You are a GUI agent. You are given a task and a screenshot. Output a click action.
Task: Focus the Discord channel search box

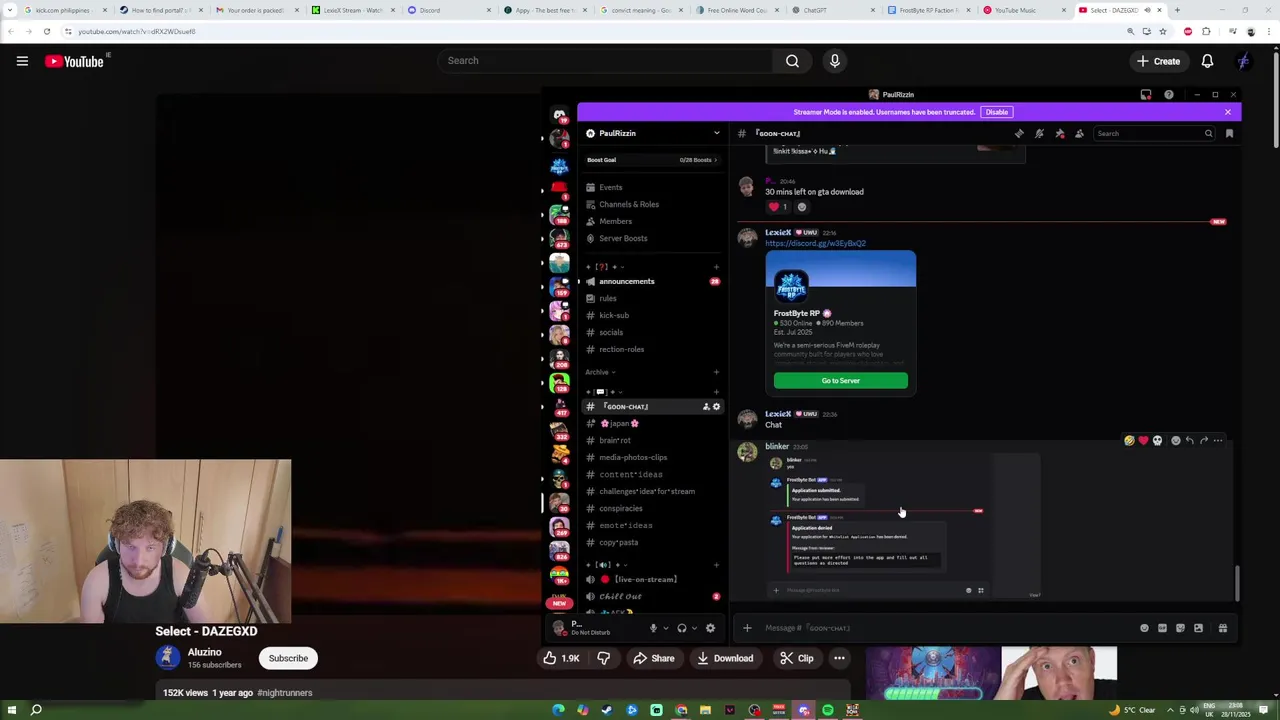tap(1154, 133)
